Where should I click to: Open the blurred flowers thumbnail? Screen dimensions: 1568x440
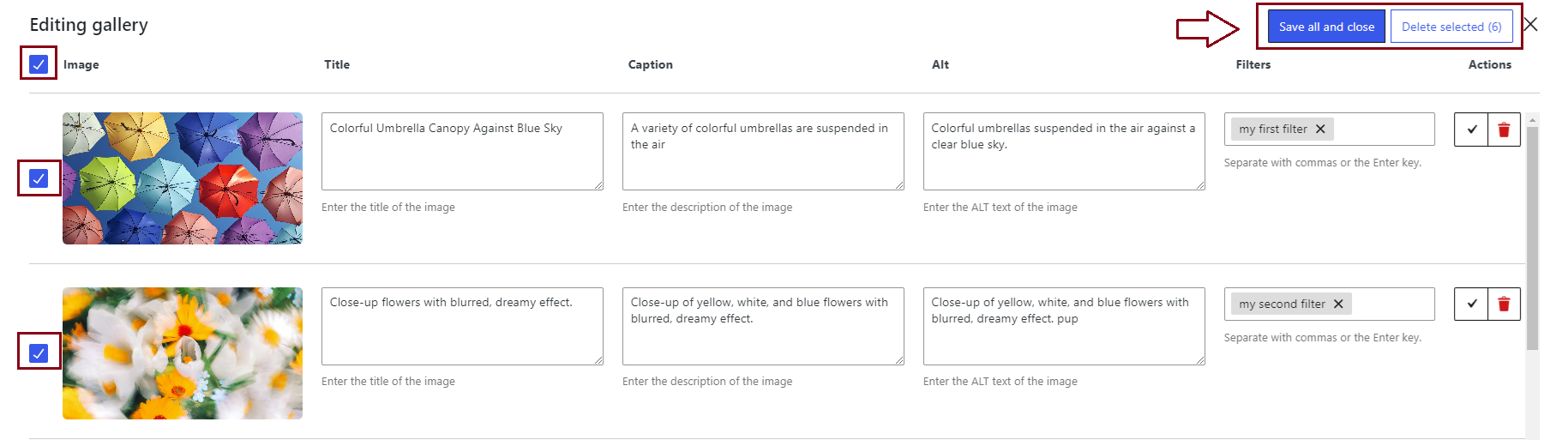pos(183,353)
